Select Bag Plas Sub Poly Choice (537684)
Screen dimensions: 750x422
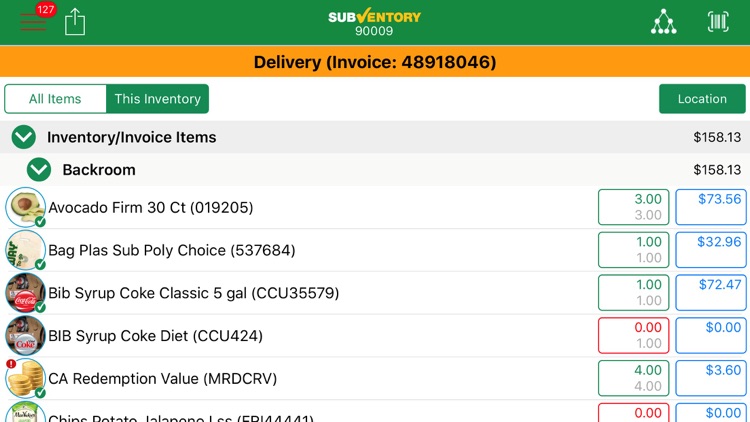click(x=375, y=250)
